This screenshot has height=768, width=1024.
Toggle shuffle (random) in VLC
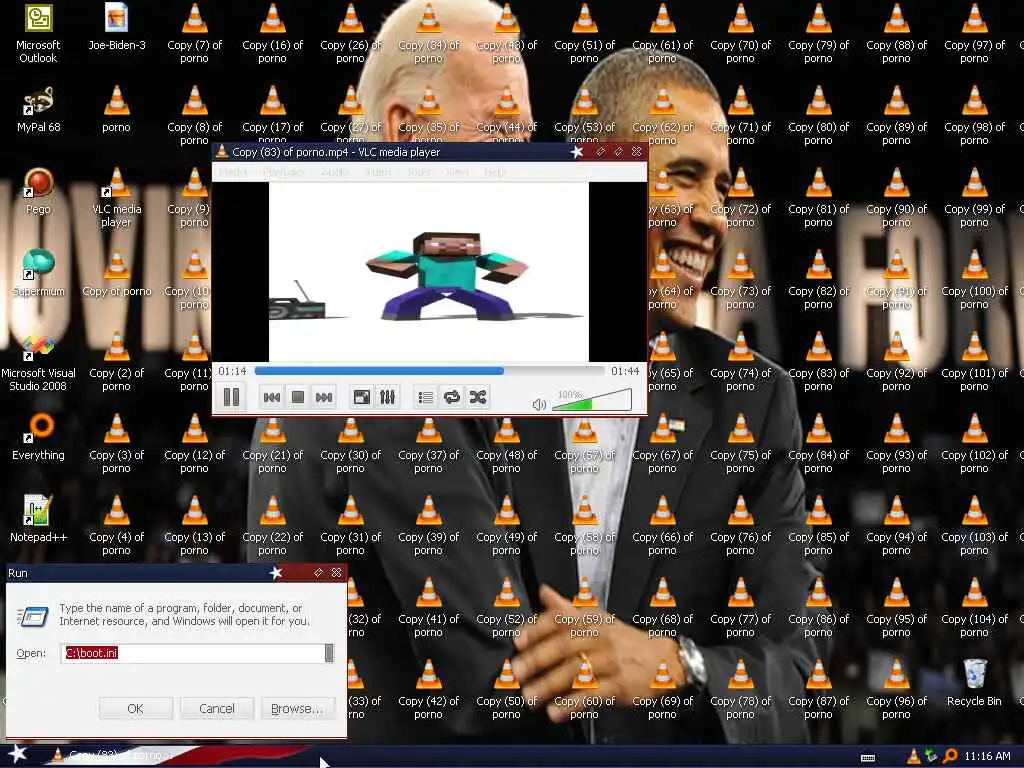click(477, 397)
